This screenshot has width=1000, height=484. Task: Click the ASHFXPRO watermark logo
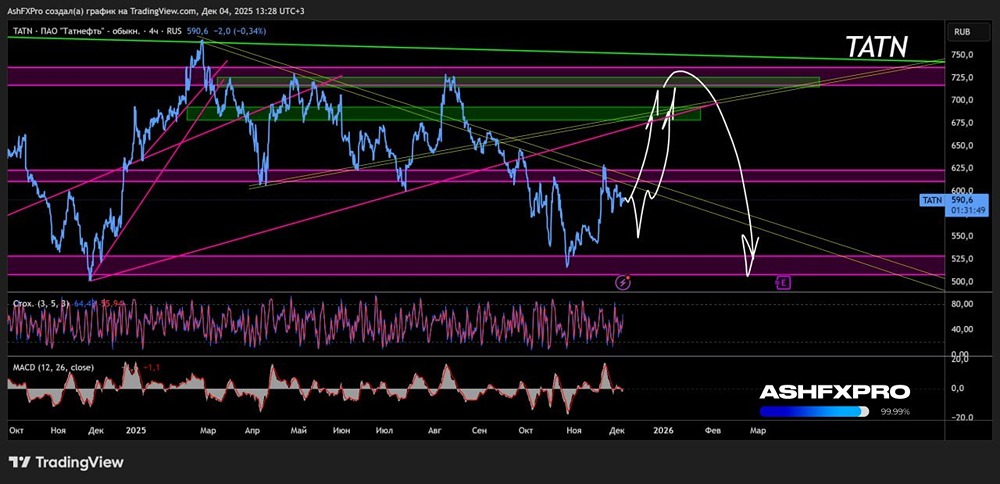(834, 392)
